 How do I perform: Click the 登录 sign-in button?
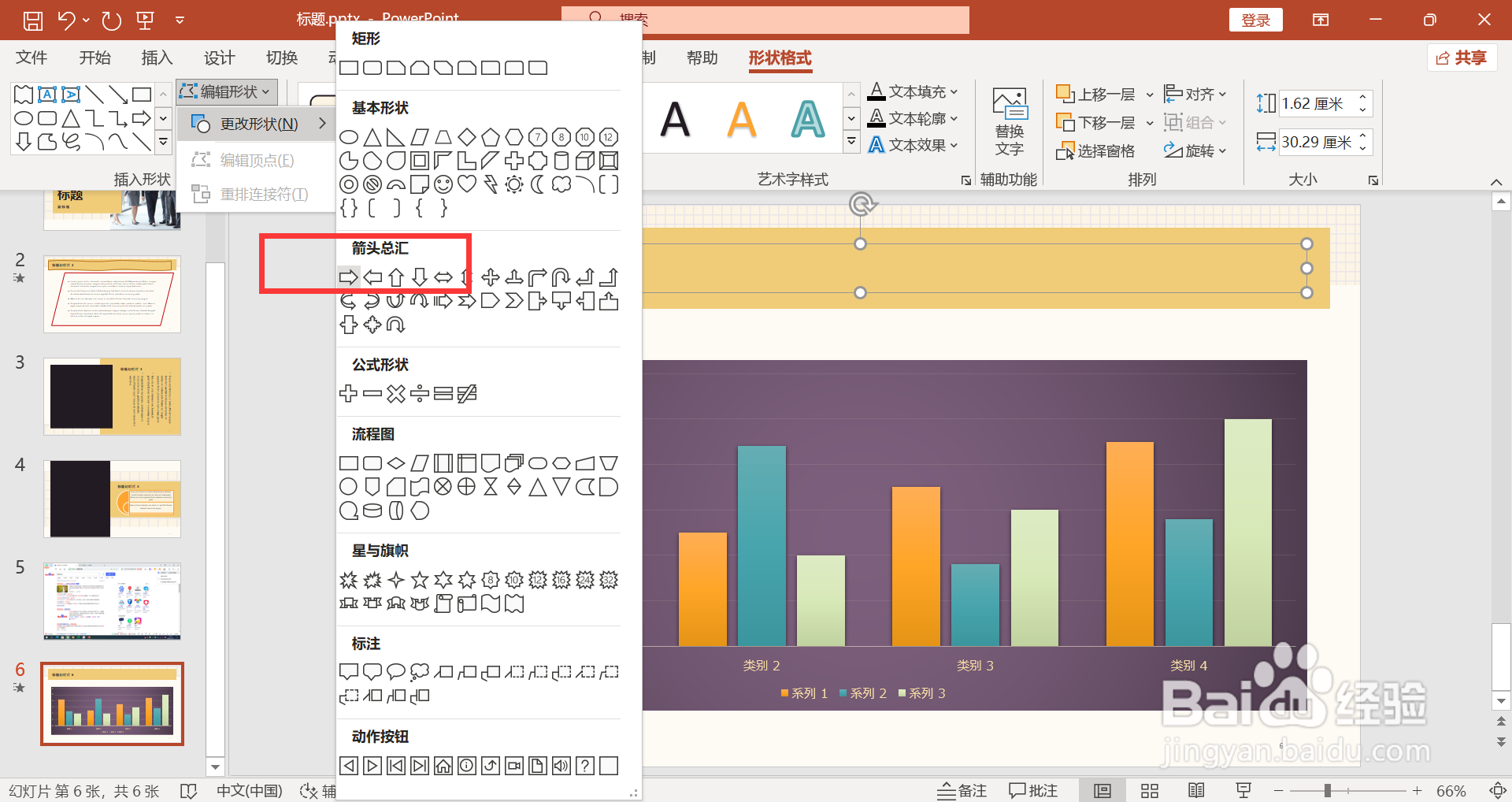tap(1255, 20)
